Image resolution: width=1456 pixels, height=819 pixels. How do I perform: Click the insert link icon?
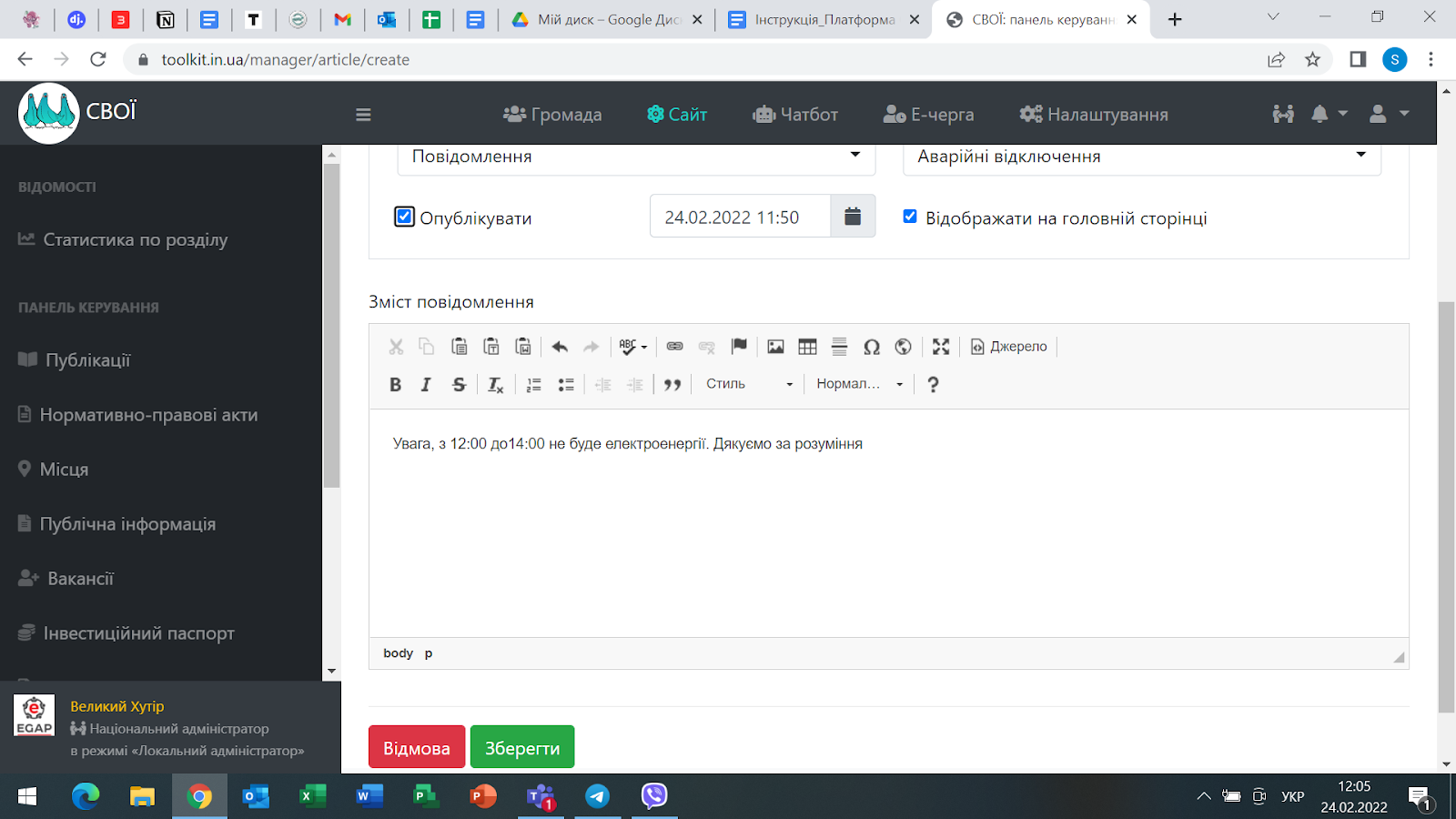click(x=674, y=347)
